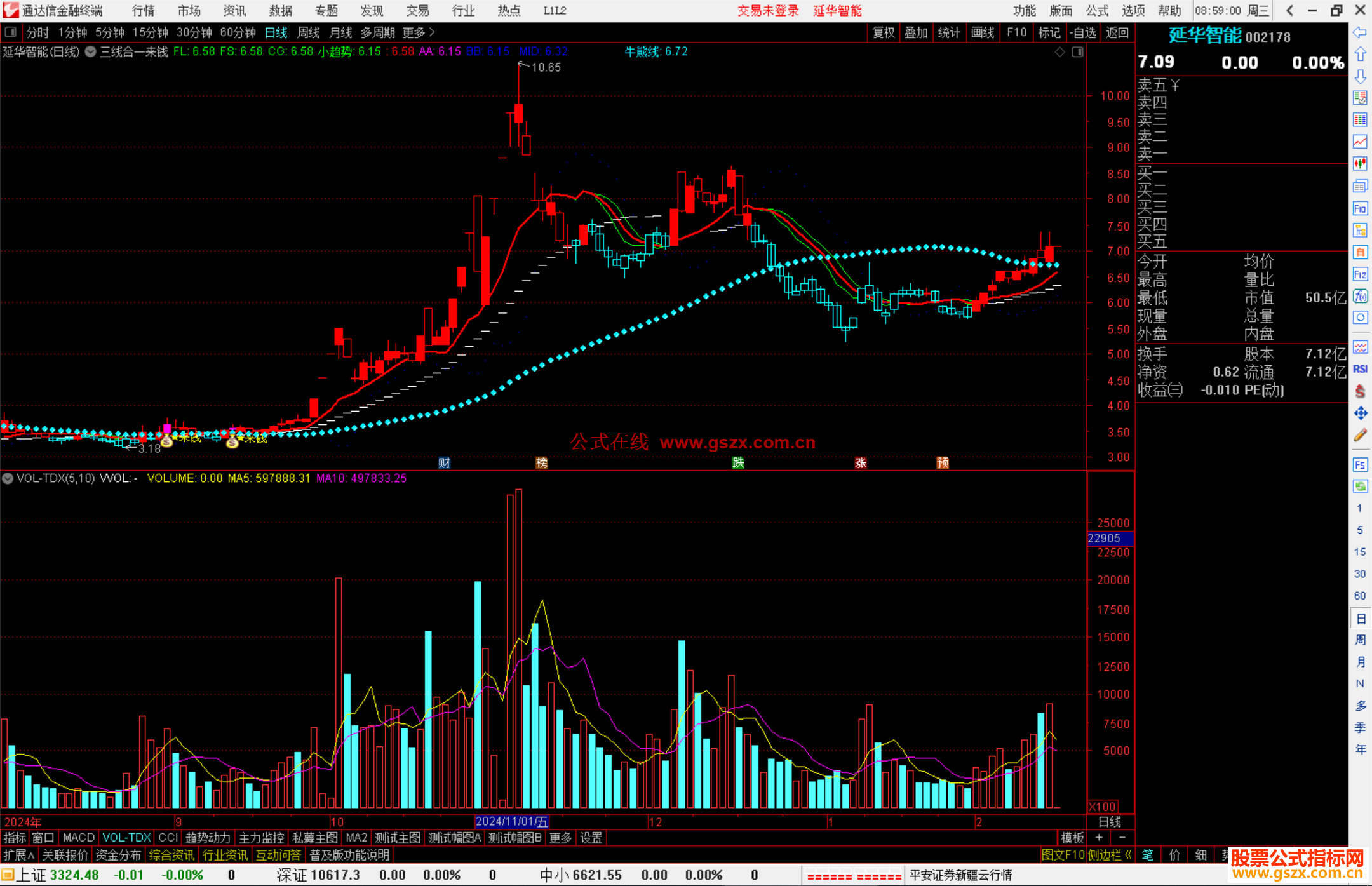1372x886 pixels.
Task: Click the 2024/11/01 date label on axis
Action: (512, 821)
